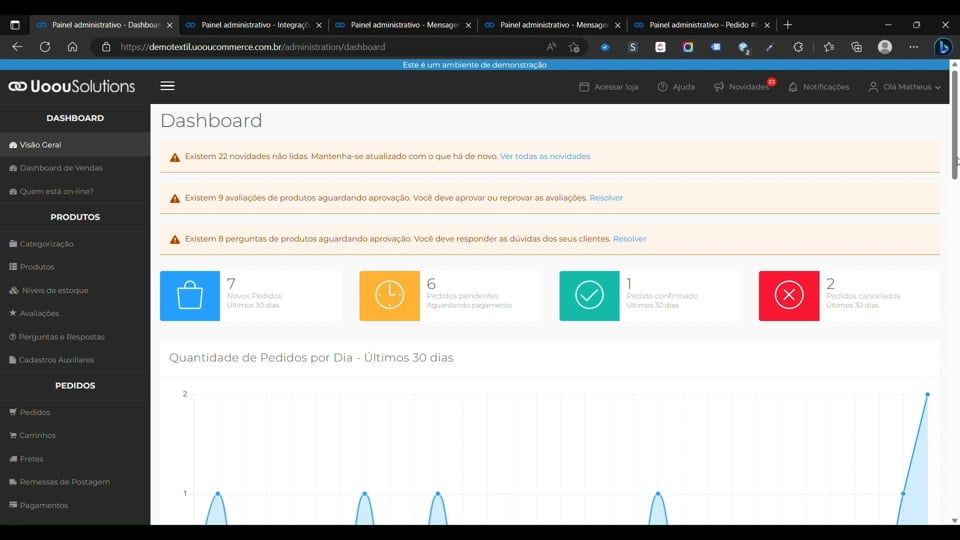Open tab actions menu icon
Screen dimensions: 960x540
pos(15,25)
